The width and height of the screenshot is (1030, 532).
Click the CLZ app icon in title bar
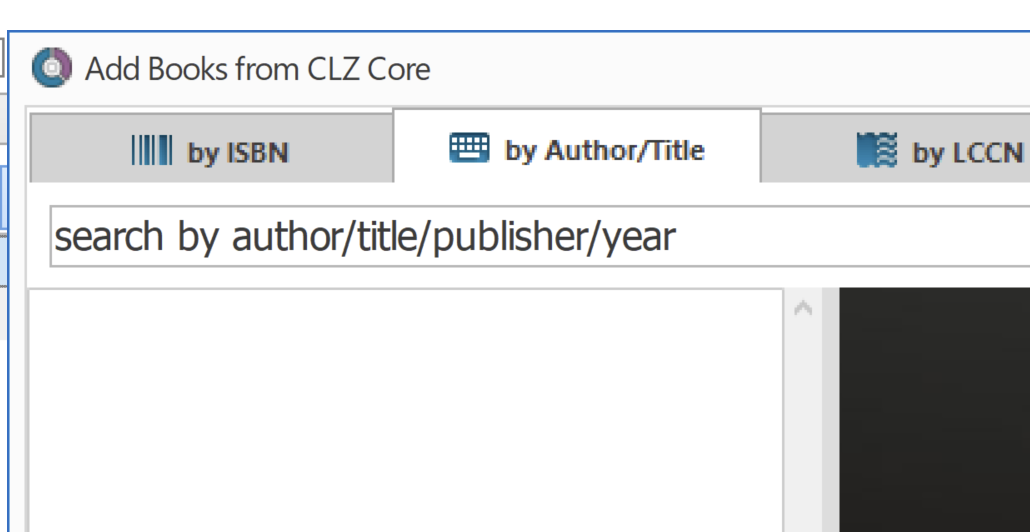(51, 68)
